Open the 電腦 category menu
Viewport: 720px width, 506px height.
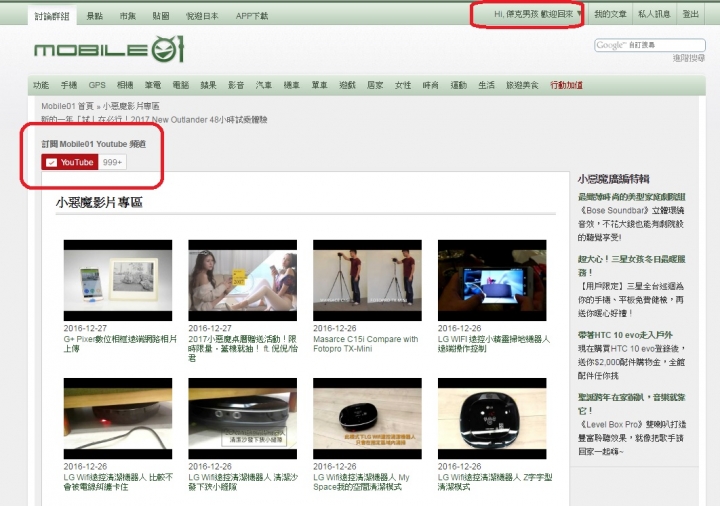(x=180, y=85)
